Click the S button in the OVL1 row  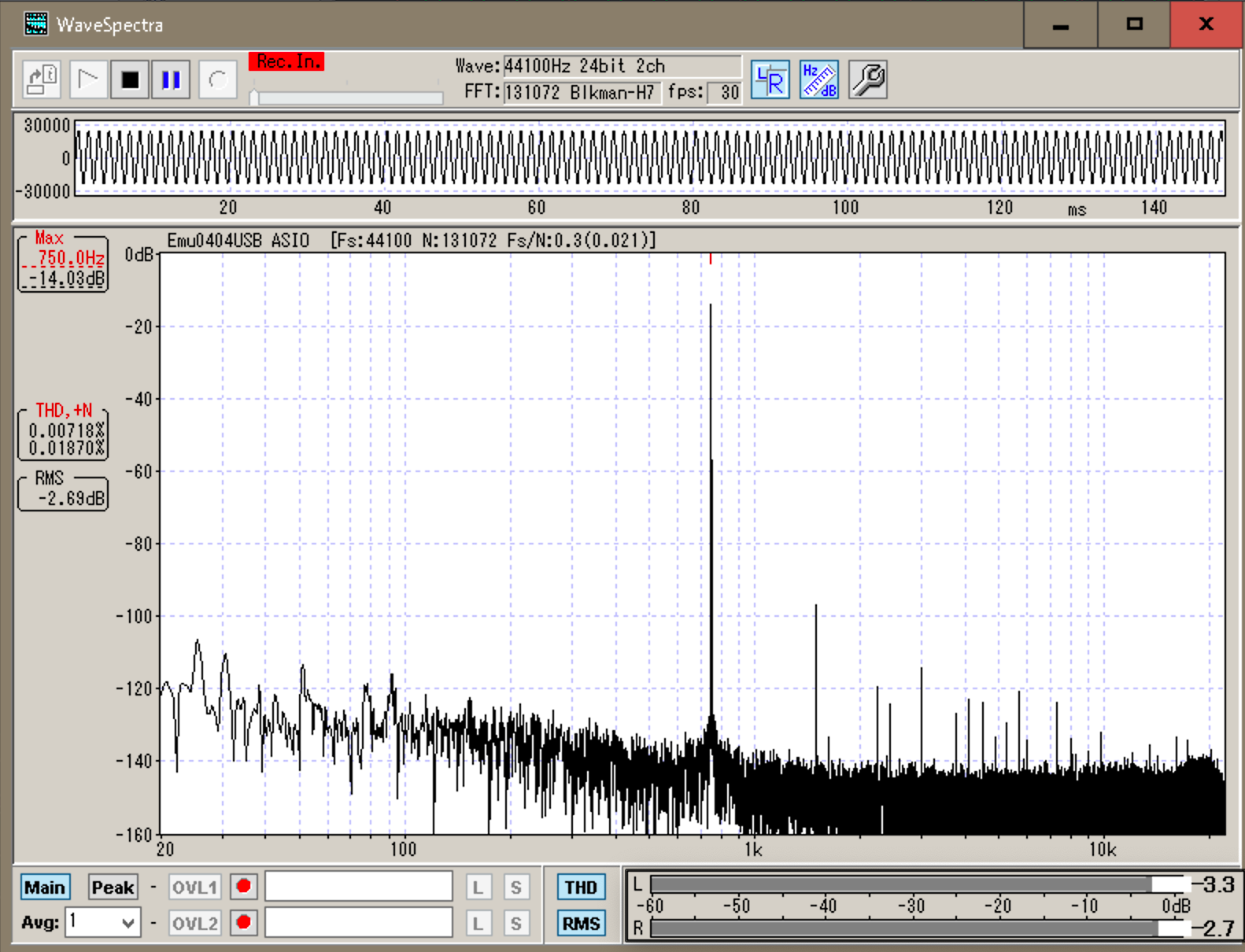click(x=515, y=887)
